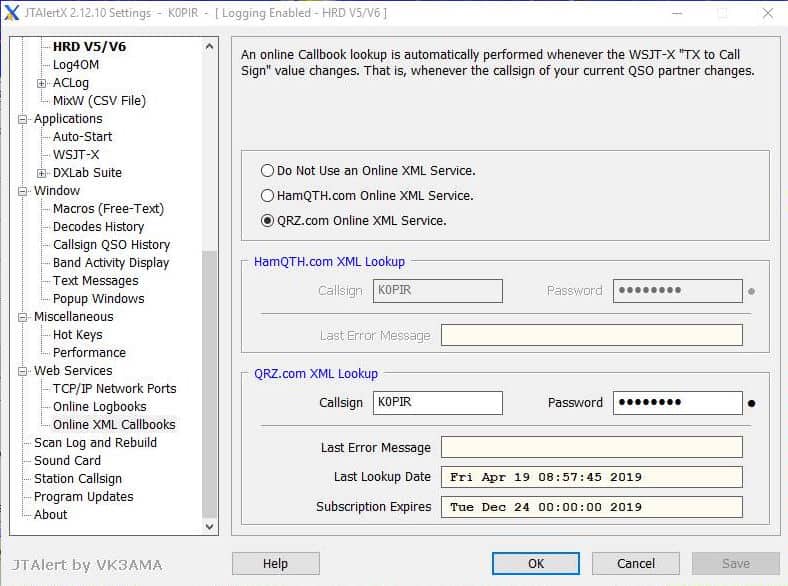Close the JTAlertX Settings window

(768, 13)
